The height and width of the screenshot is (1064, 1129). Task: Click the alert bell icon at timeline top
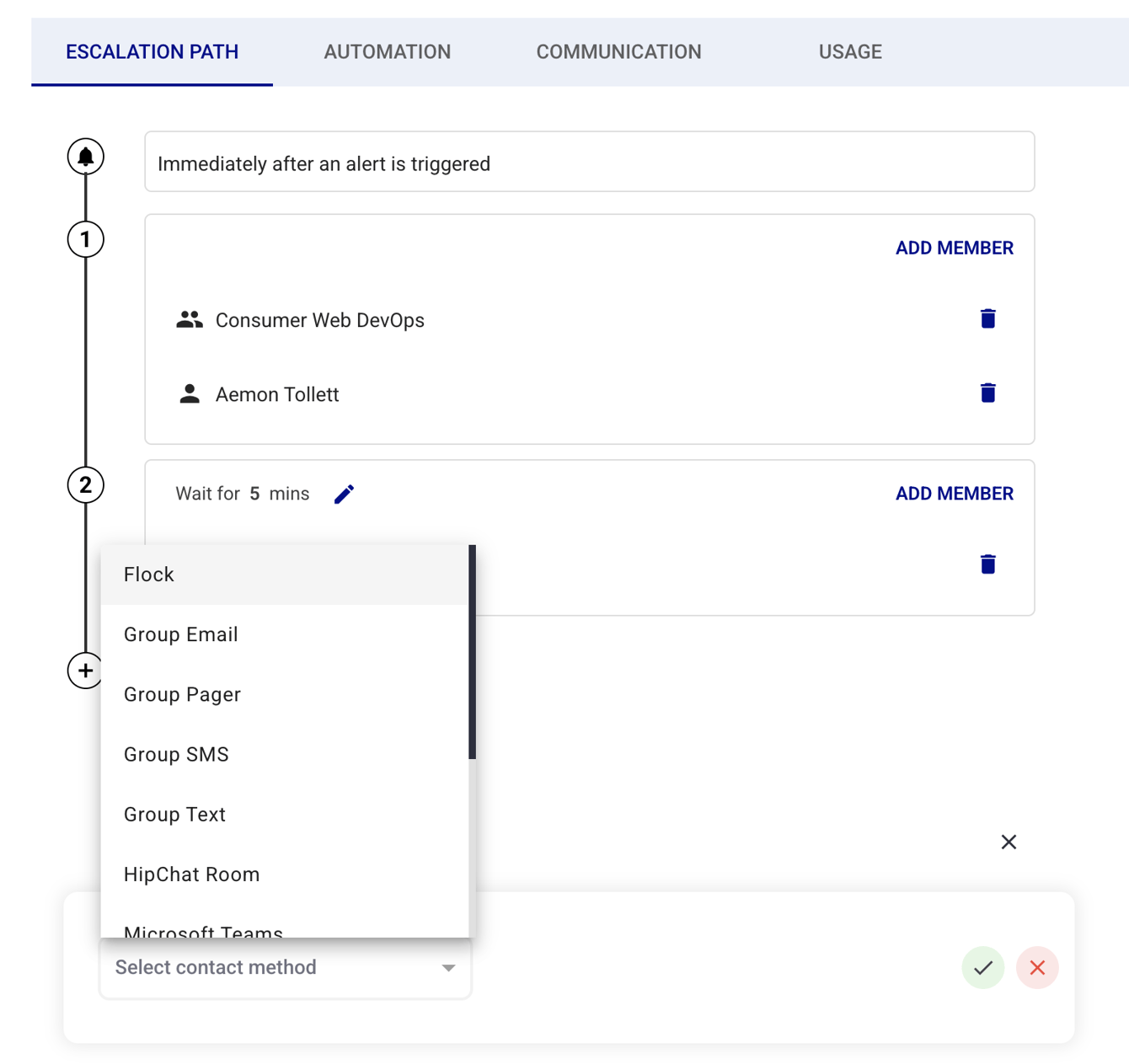(85, 157)
